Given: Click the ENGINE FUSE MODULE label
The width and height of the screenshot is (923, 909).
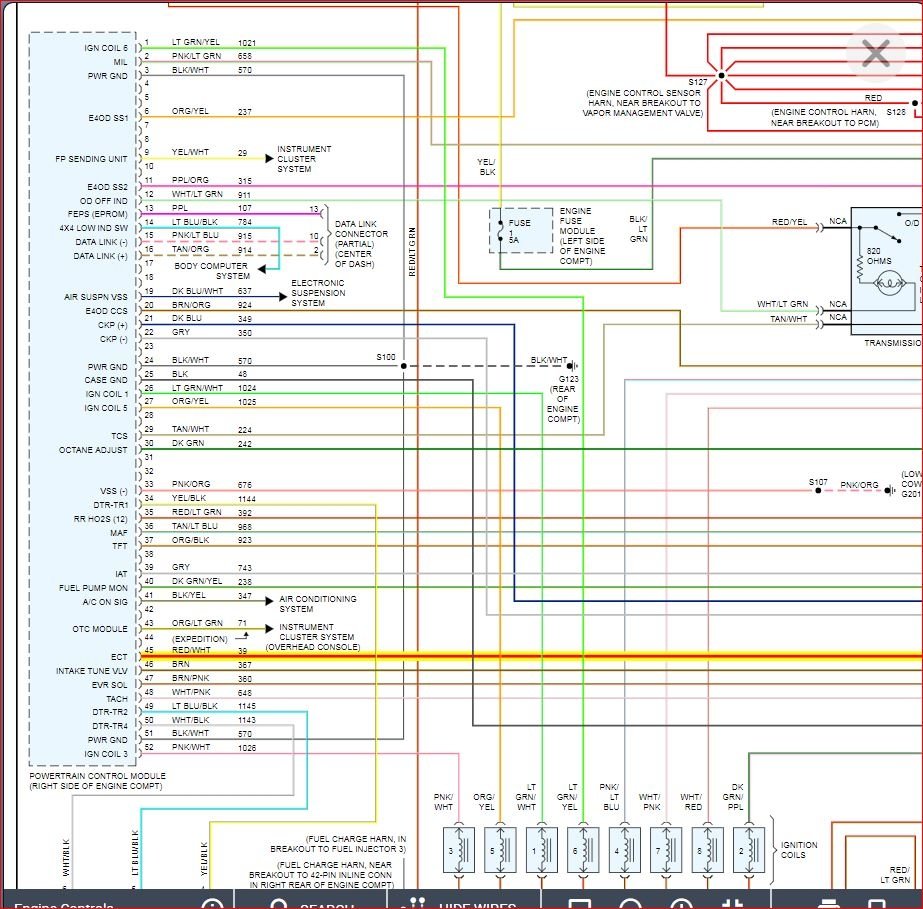Looking at the screenshot, I should tap(582, 235).
